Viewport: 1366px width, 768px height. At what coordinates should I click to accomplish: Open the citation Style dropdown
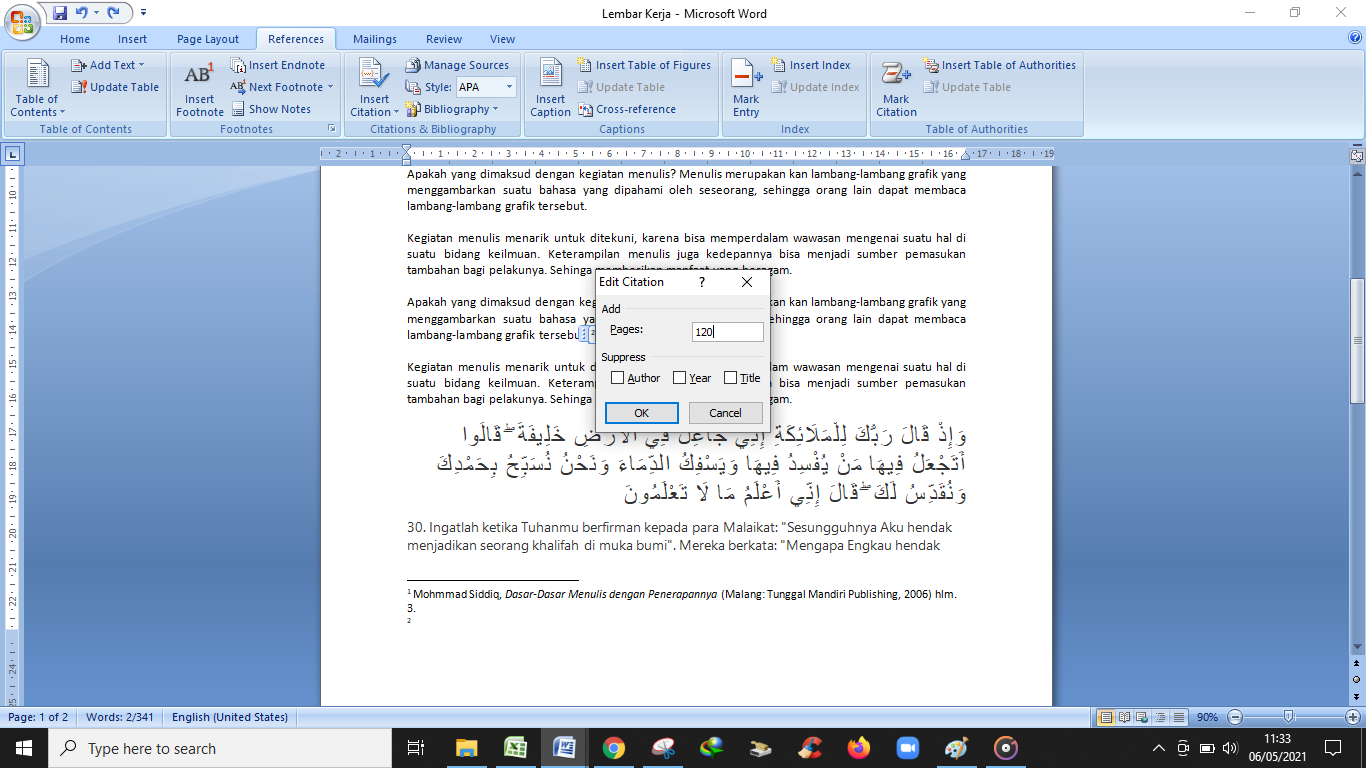508,87
